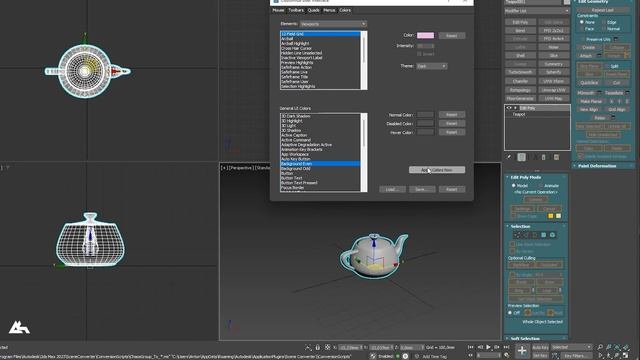Open the Modifier List dropdown
Screen dimensions: 640x360
(537, 11)
